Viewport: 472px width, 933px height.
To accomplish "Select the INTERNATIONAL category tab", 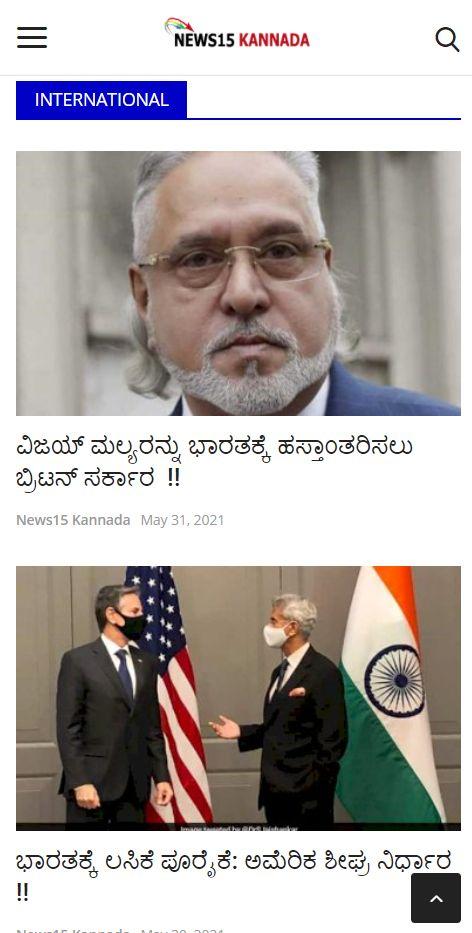I will click(101, 100).
